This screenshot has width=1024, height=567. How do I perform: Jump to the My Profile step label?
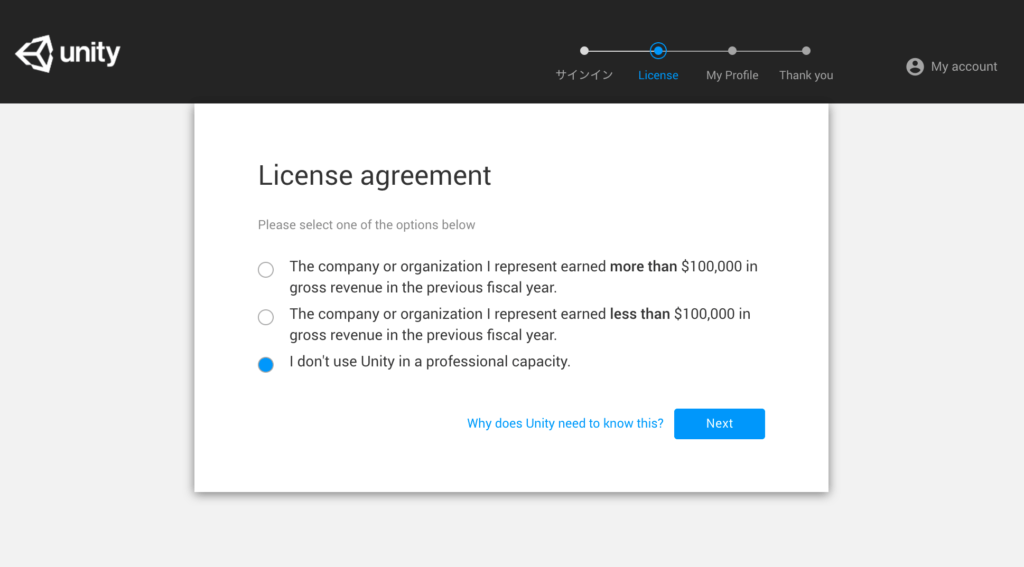(732, 75)
